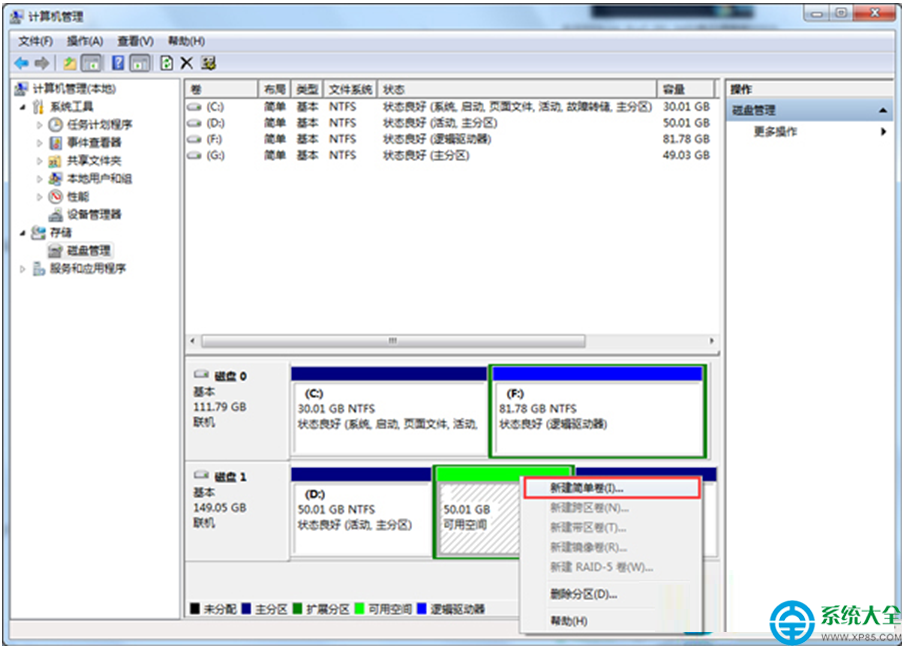The image size is (904, 648).
Task: Expand the 服务和应用程序 tree node
Action: (x=22, y=269)
